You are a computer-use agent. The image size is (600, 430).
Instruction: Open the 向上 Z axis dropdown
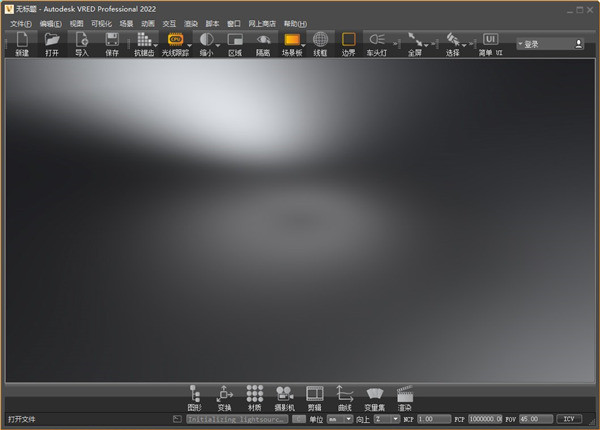[384, 419]
